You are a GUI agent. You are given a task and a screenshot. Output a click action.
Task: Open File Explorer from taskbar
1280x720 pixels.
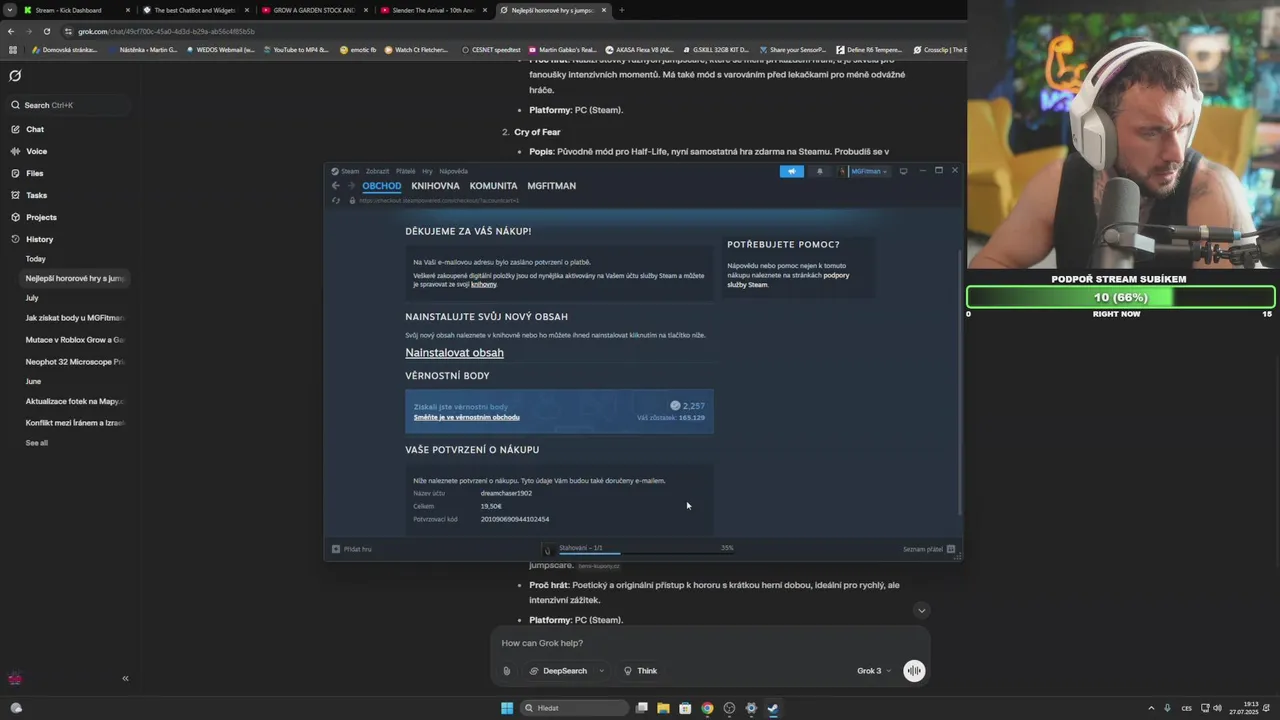click(x=663, y=708)
